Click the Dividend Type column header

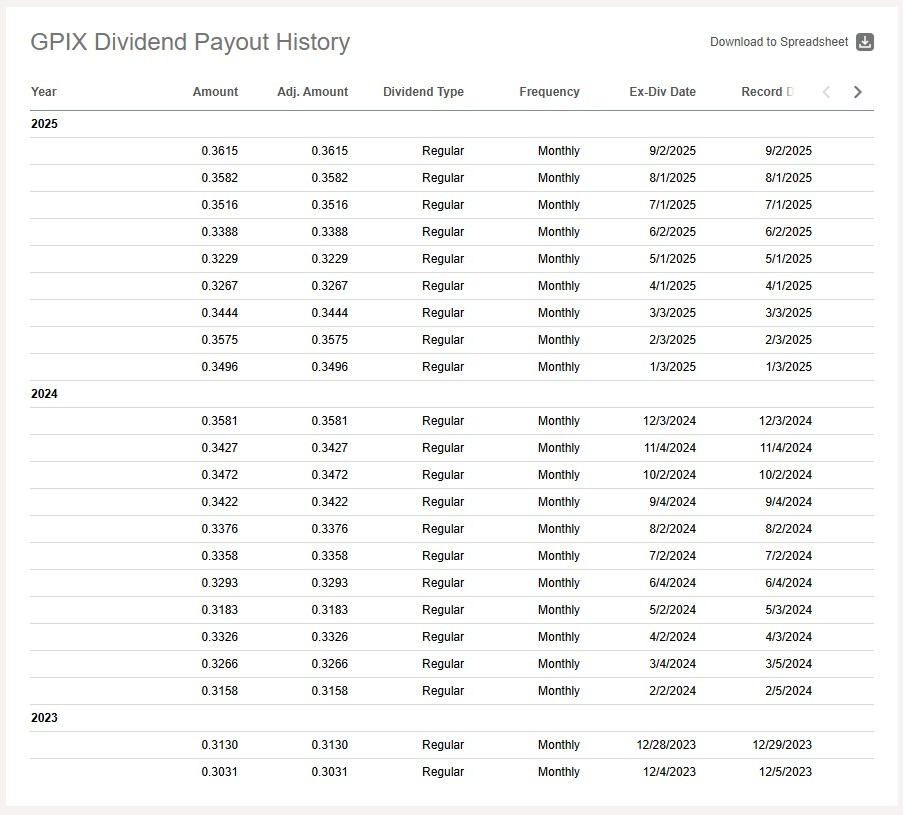423,92
